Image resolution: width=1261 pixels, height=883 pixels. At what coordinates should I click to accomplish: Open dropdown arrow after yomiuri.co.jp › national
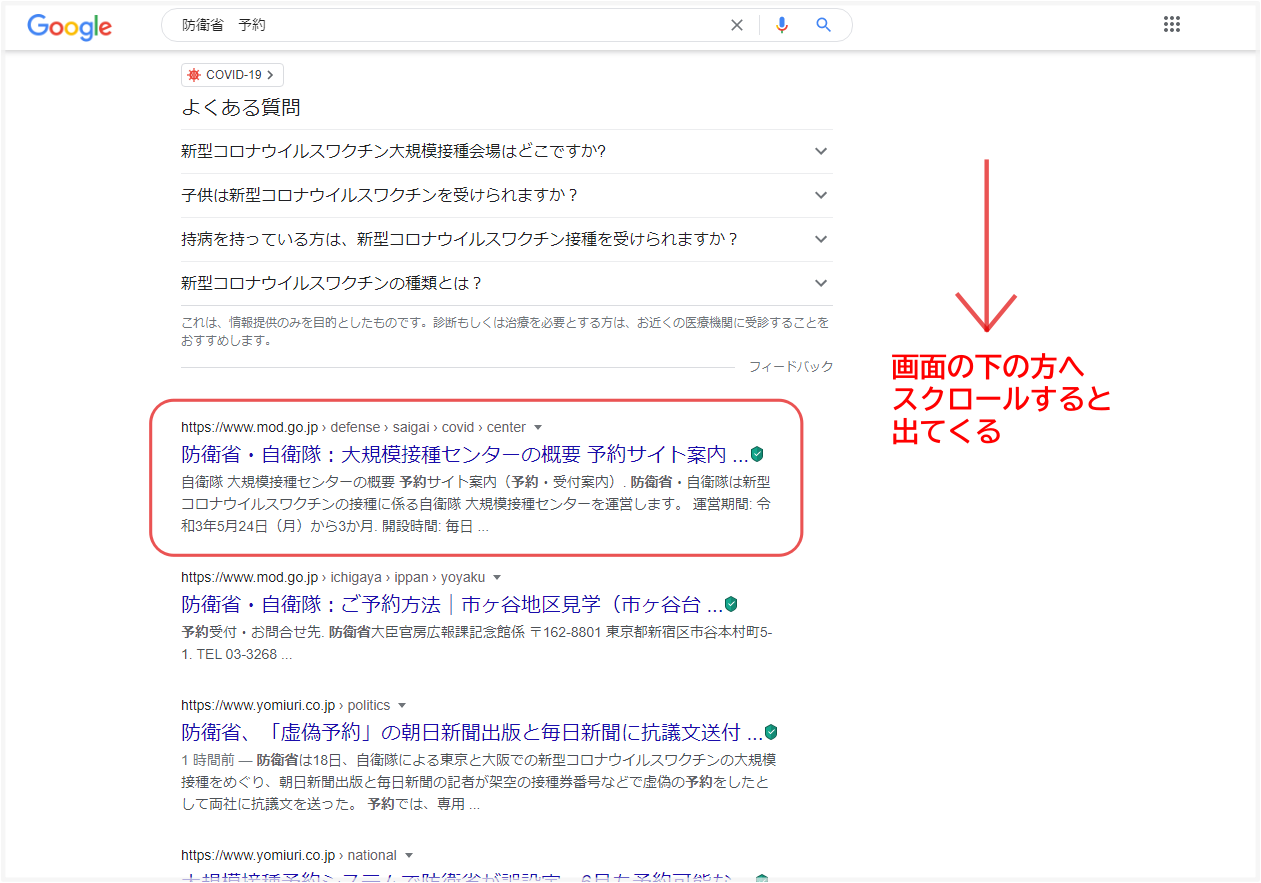(x=409, y=856)
